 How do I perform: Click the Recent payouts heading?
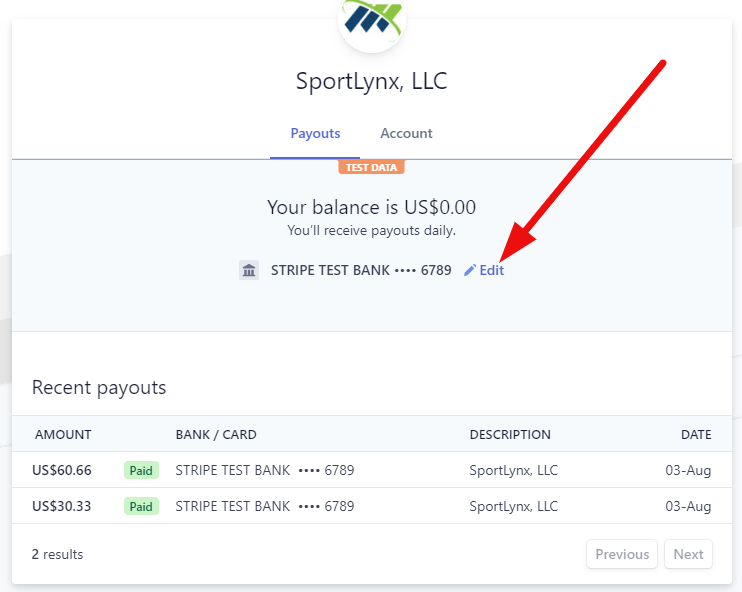[99, 388]
